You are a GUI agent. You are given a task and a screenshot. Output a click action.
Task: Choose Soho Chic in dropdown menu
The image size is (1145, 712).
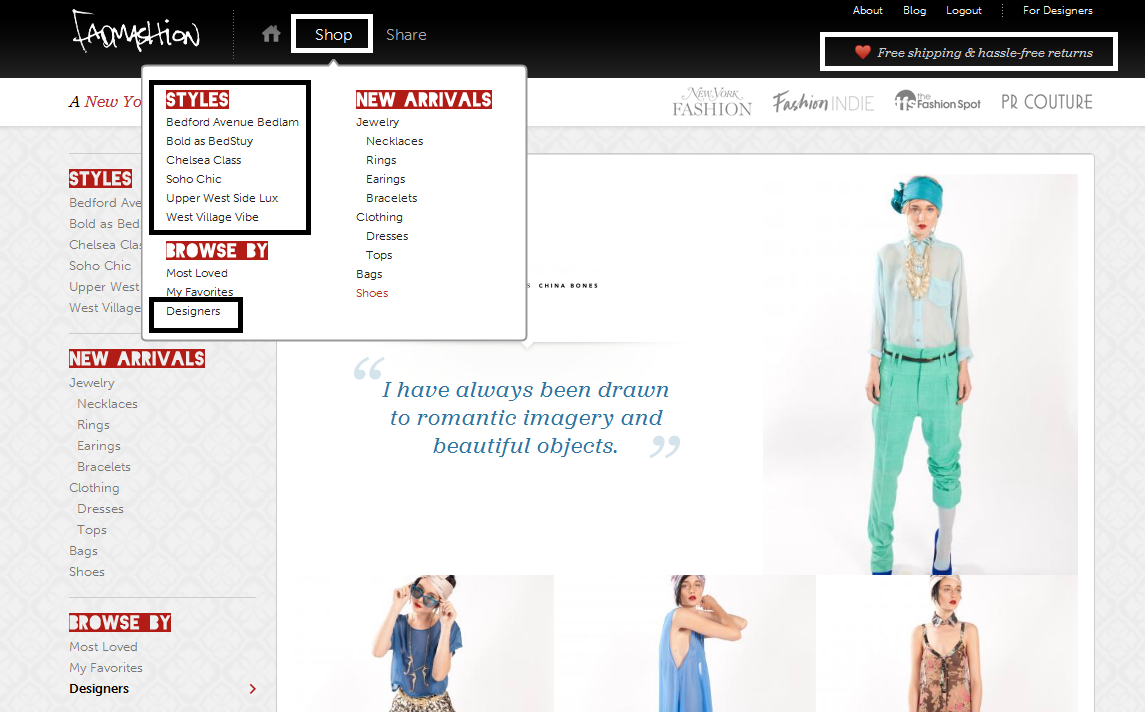(x=194, y=179)
